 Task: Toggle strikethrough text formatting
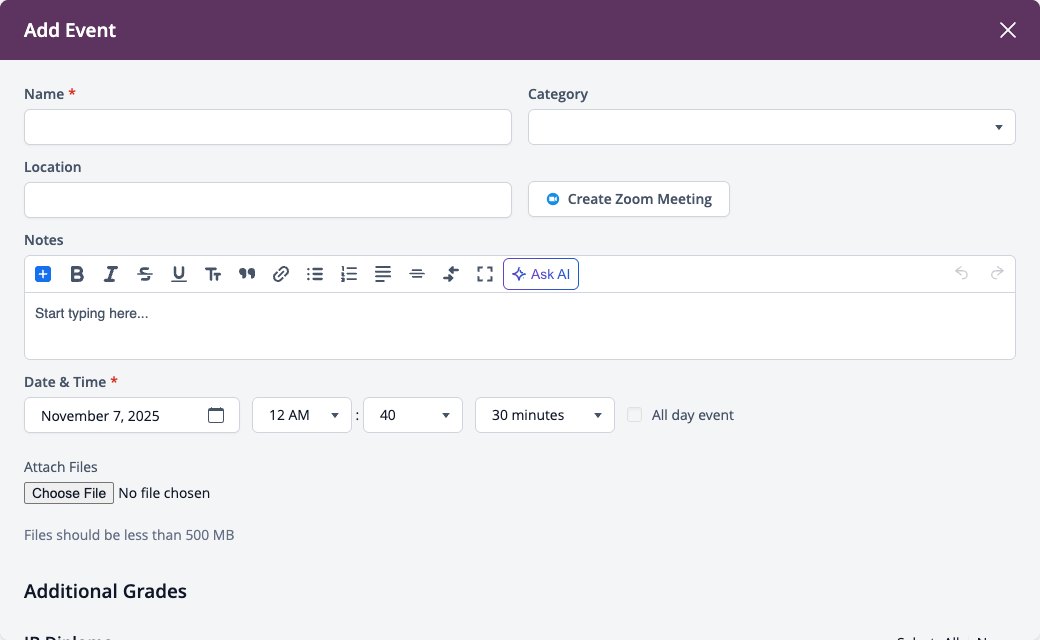coord(145,274)
